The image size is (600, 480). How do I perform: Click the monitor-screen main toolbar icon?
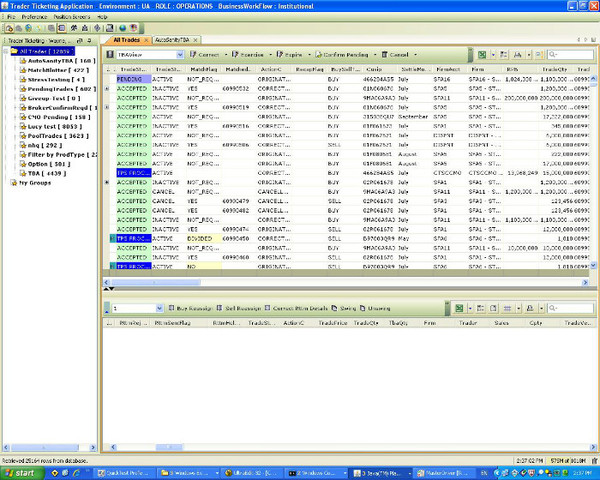coord(109,28)
